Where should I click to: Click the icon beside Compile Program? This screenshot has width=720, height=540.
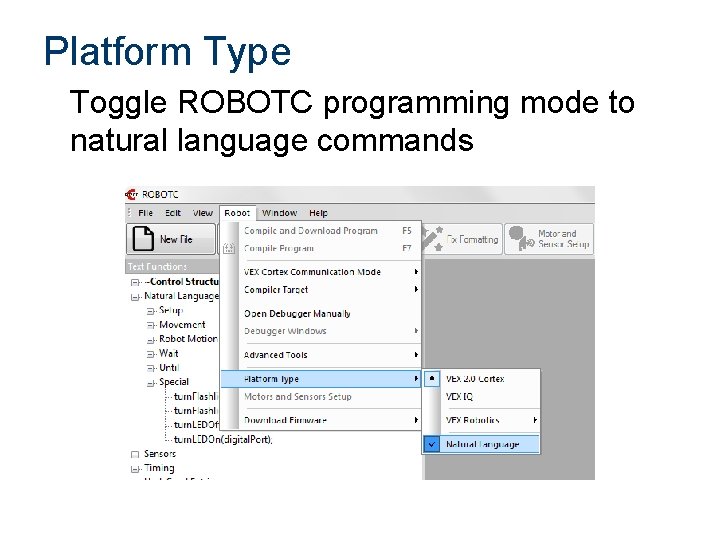coord(229,248)
